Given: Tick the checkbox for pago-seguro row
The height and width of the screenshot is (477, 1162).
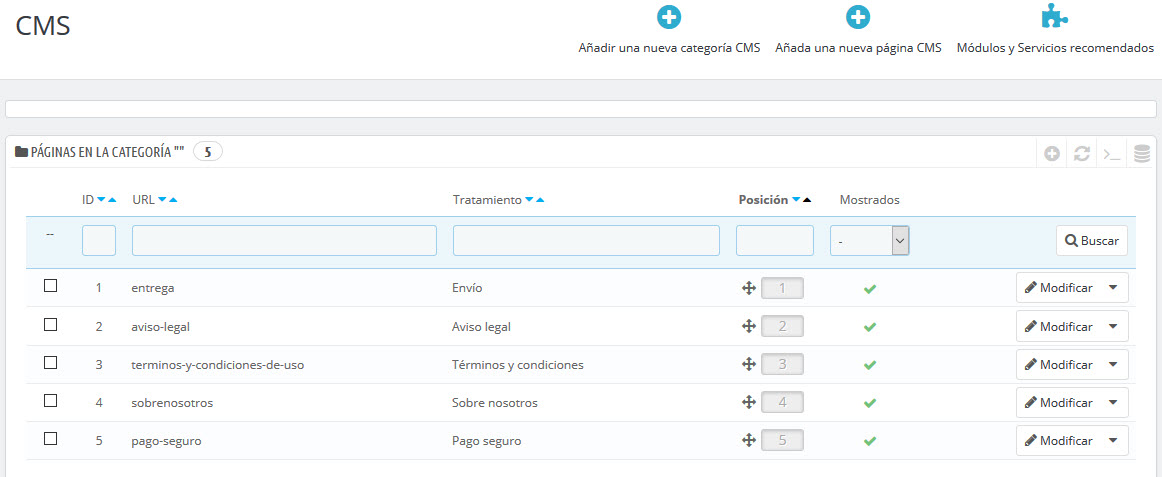Looking at the screenshot, I should click(x=50, y=438).
